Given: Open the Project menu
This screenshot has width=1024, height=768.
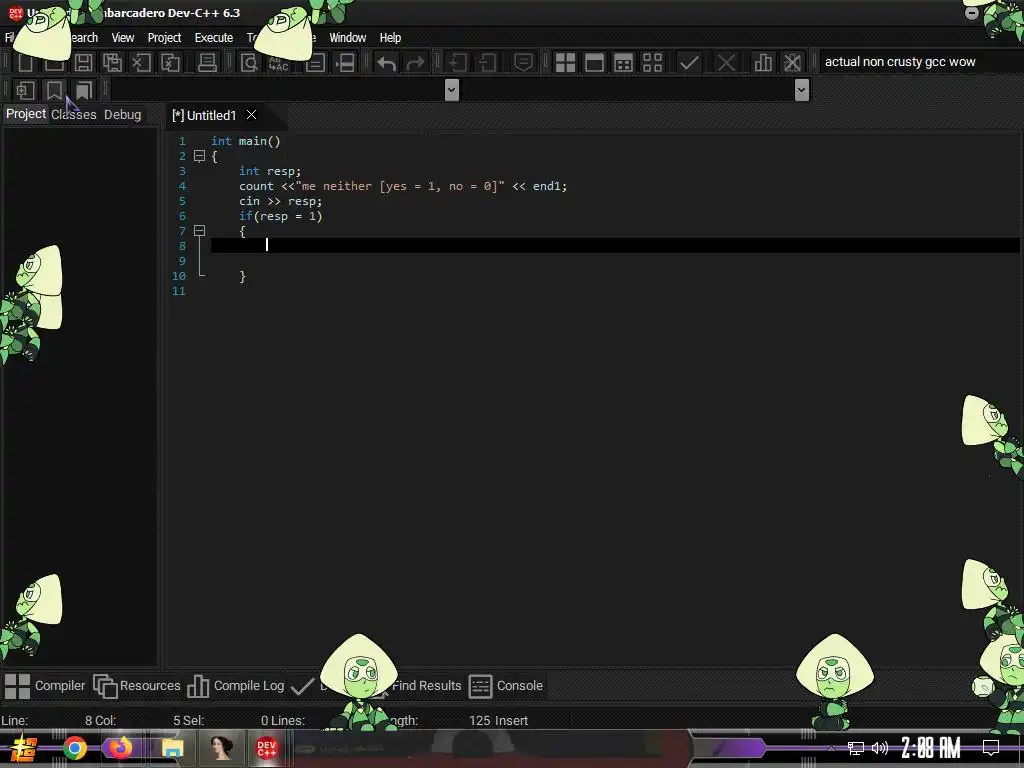Looking at the screenshot, I should click(164, 38).
